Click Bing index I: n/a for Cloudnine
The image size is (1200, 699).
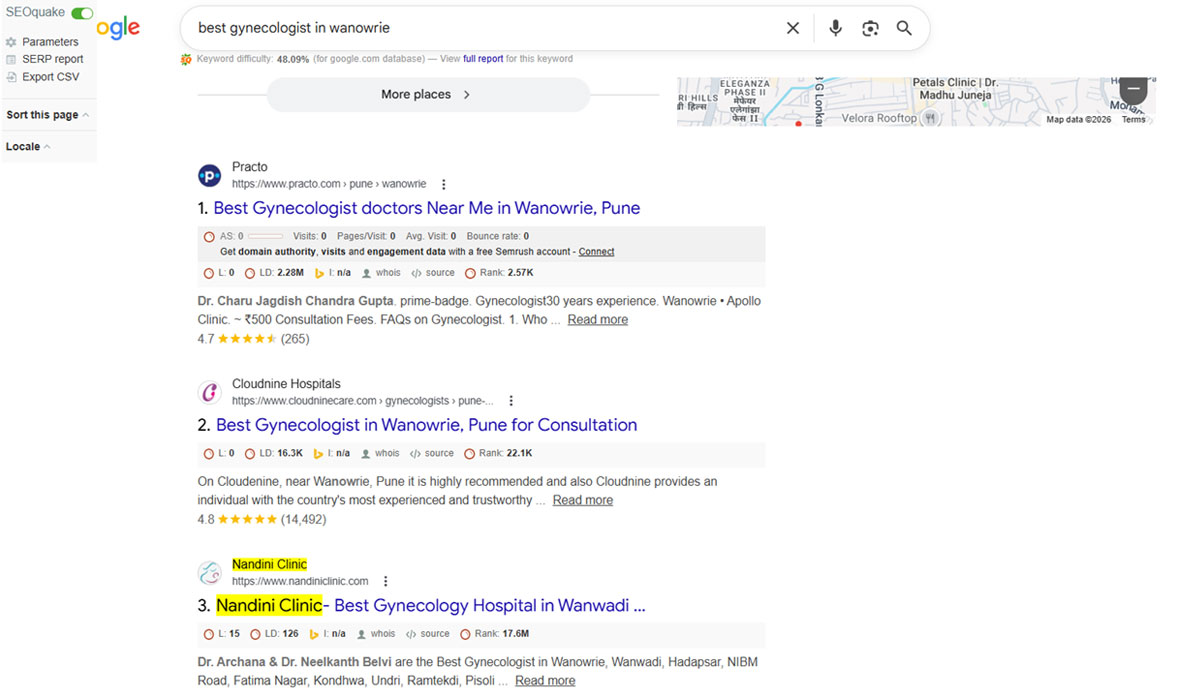(x=332, y=454)
